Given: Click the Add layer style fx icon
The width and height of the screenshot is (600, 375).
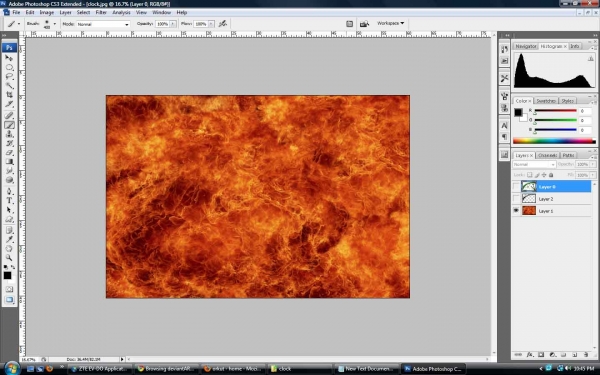Looking at the screenshot, I should click(530, 355).
